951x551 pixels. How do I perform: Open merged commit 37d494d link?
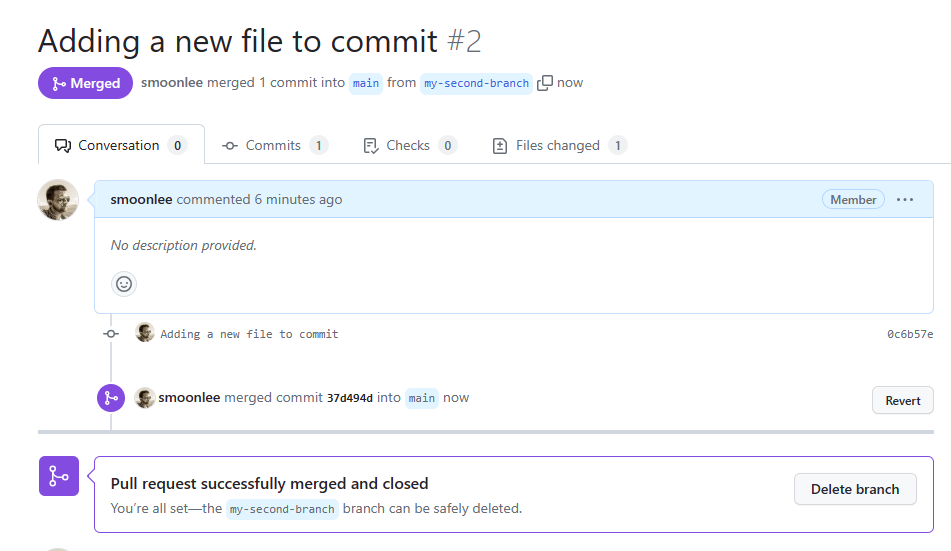point(350,398)
